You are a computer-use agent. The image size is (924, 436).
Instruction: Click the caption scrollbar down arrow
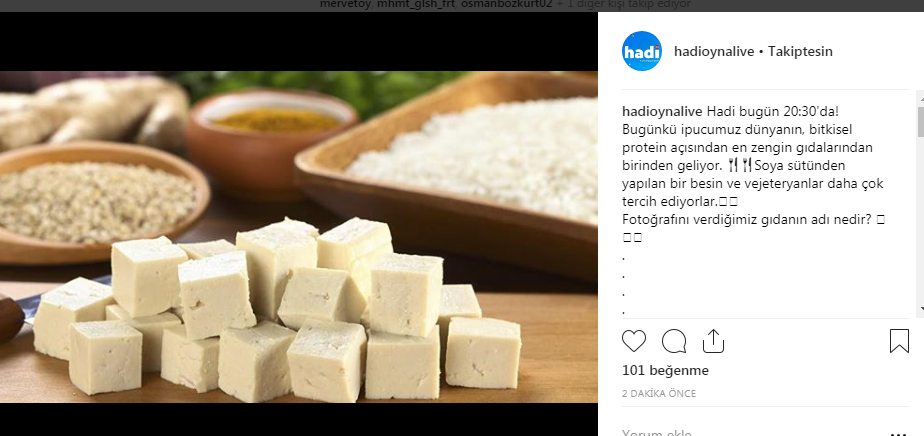pos(919,309)
